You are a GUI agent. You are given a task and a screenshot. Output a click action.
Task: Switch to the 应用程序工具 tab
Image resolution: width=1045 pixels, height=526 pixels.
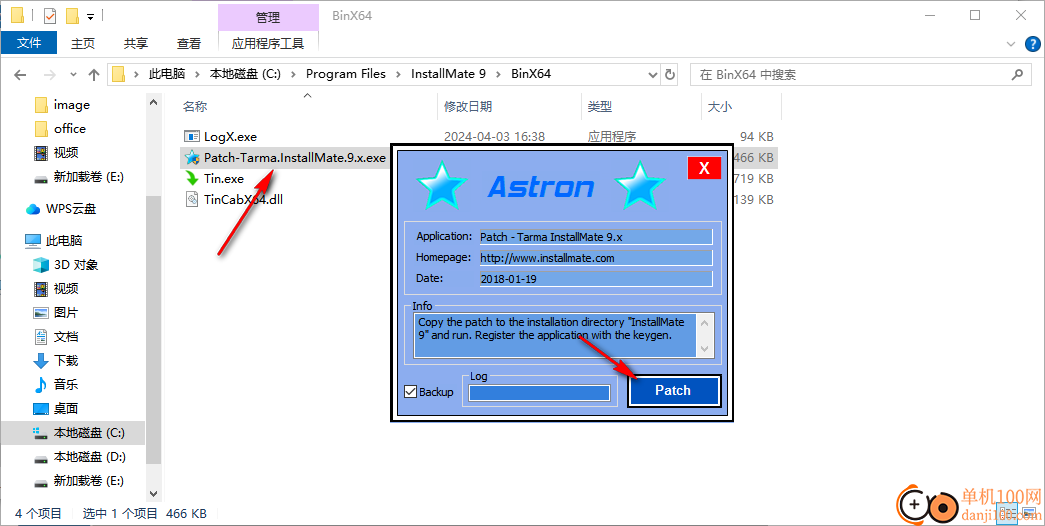tap(268, 43)
